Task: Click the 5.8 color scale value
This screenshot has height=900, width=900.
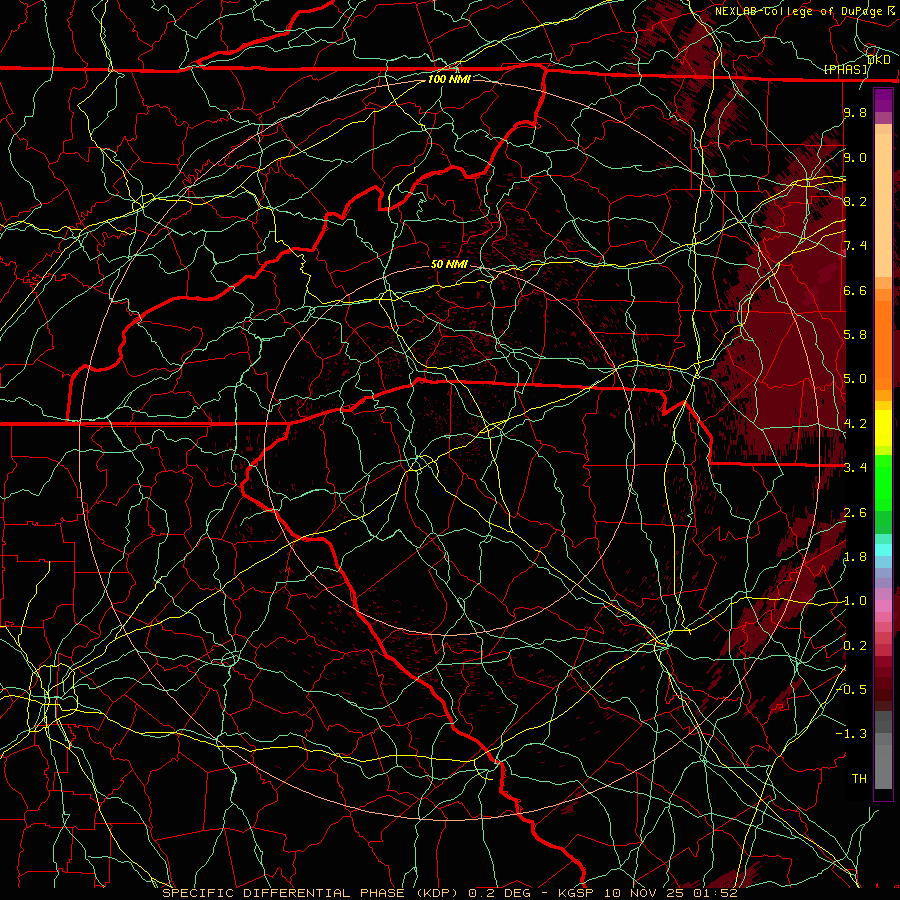Action: 855,335
